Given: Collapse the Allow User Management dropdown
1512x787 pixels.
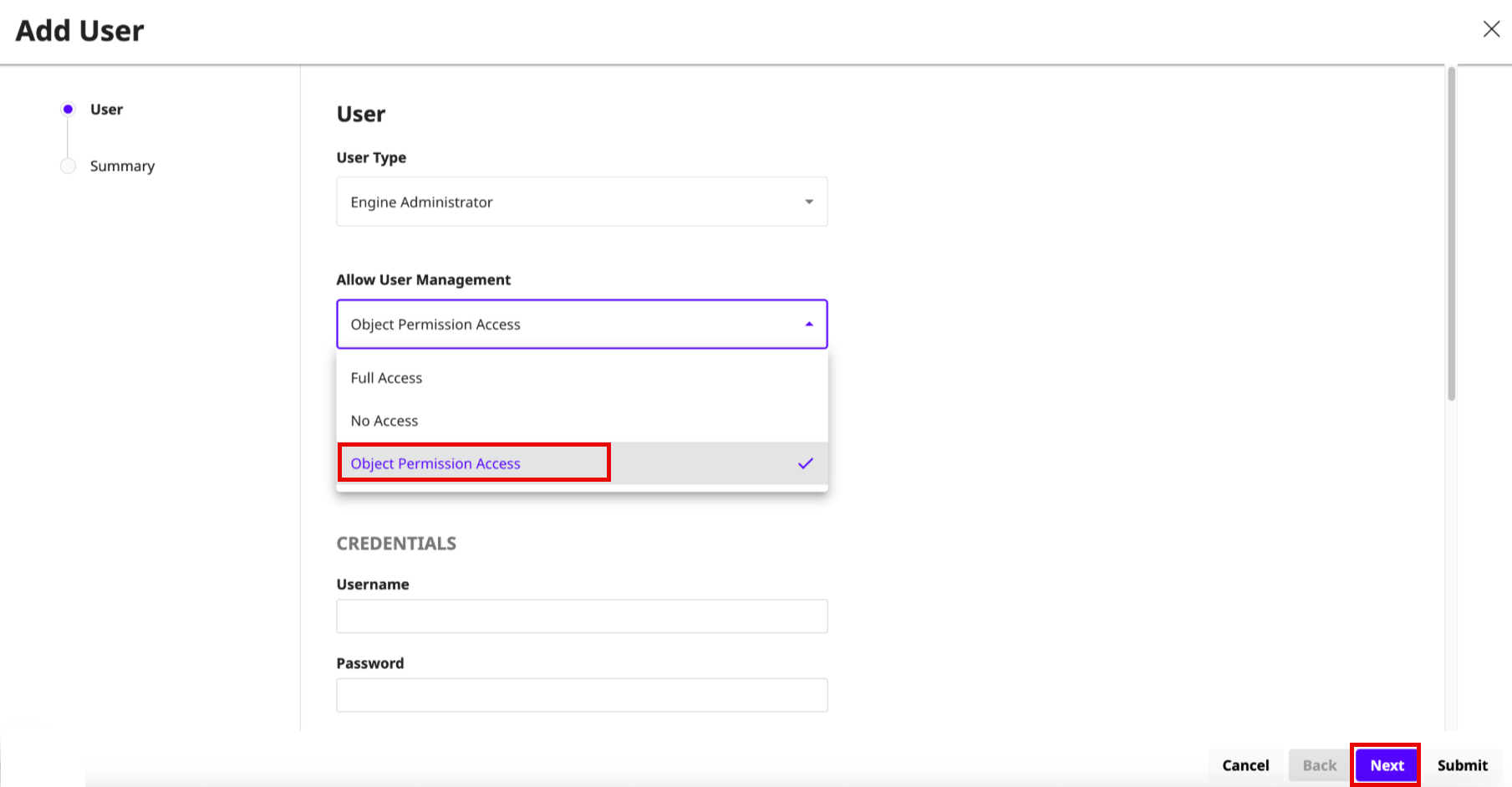Looking at the screenshot, I should pos(581,324).
